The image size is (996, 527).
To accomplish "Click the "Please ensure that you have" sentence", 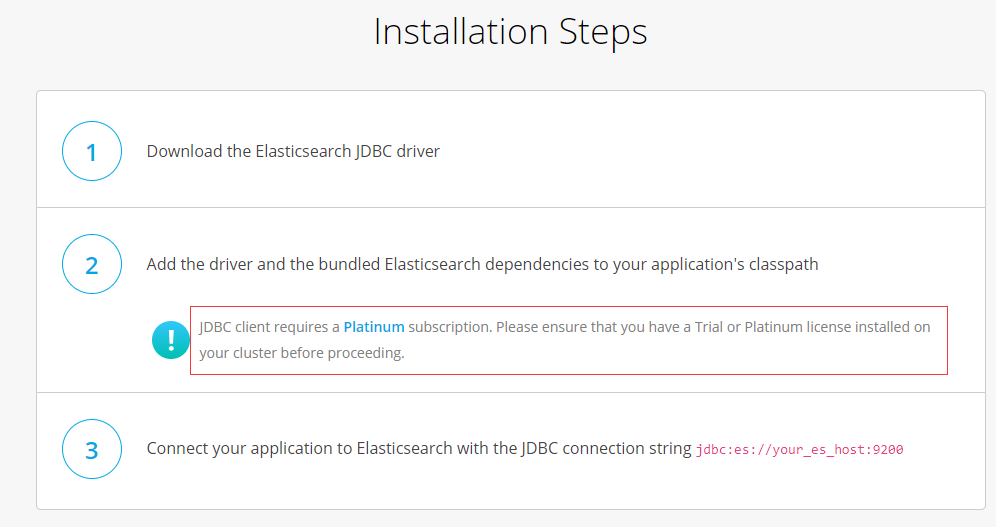I will click(x=590, y=327).
